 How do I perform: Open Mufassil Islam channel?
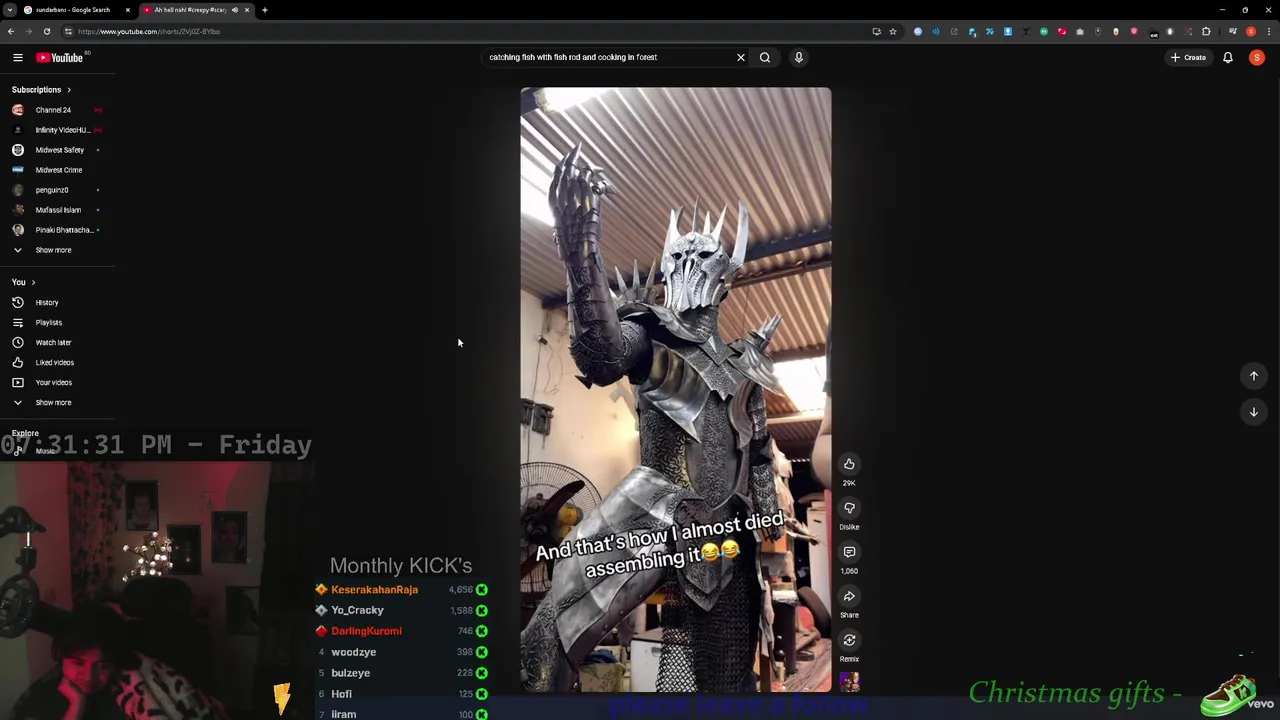click(58, 210)
